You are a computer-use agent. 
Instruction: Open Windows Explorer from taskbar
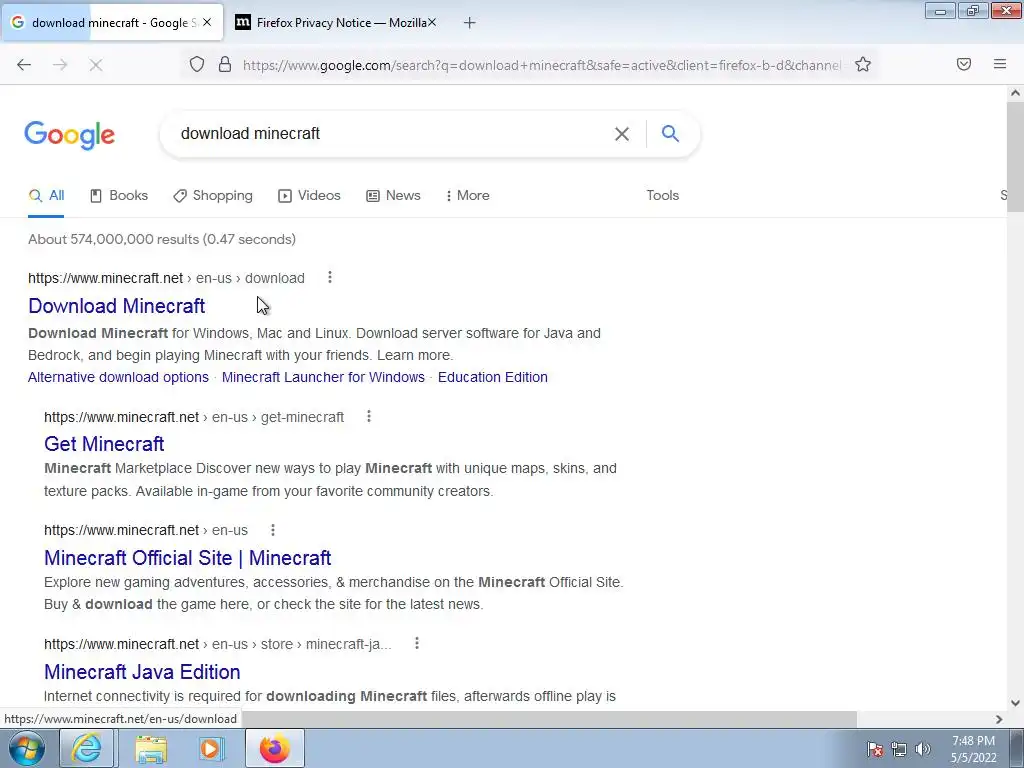coord(151,748)
